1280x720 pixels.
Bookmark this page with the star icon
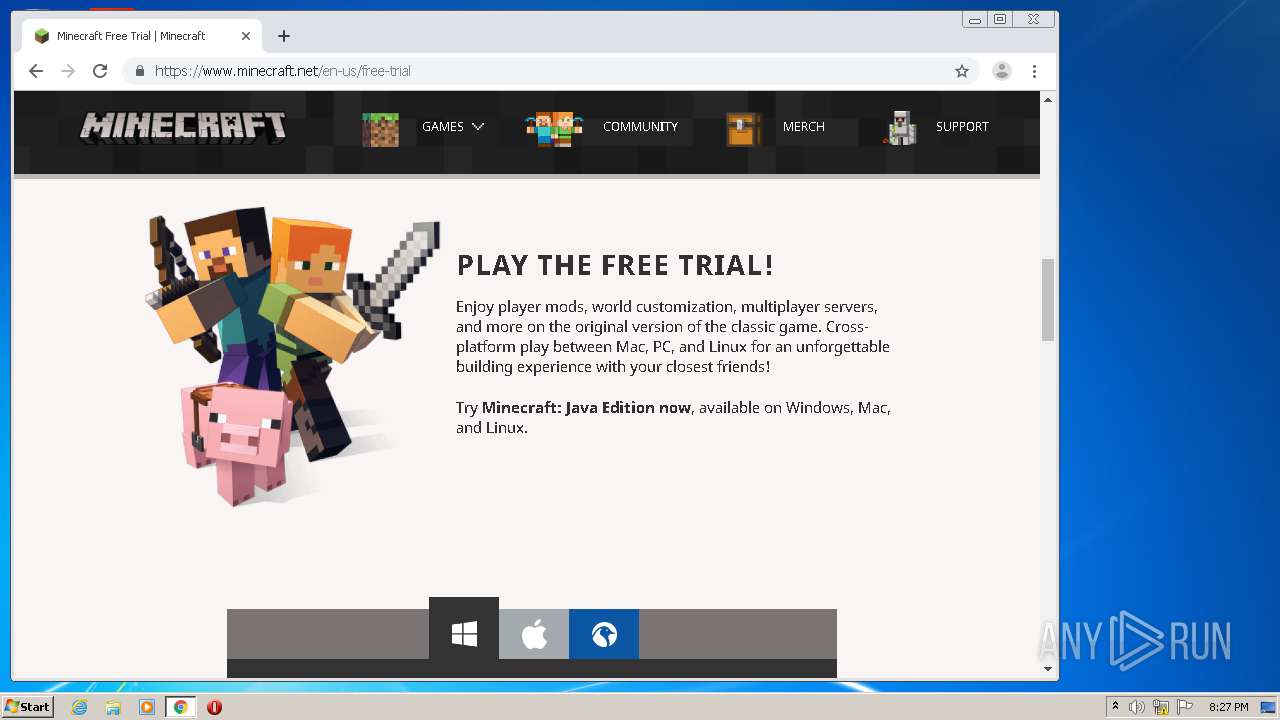click(962, 71)
